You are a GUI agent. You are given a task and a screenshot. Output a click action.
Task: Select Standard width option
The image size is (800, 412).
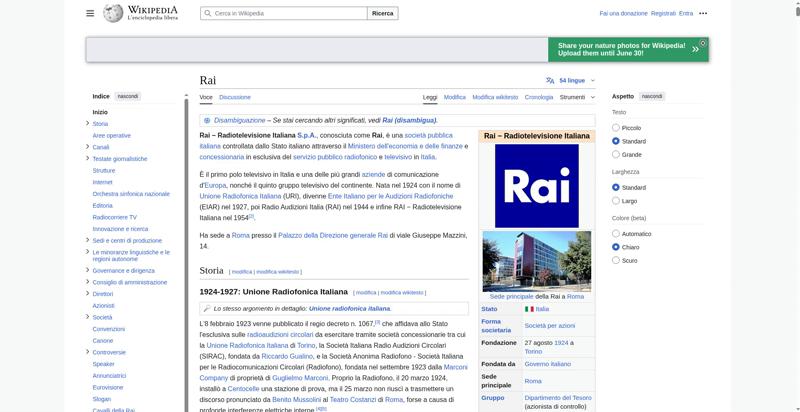click(x=616, y=187)
